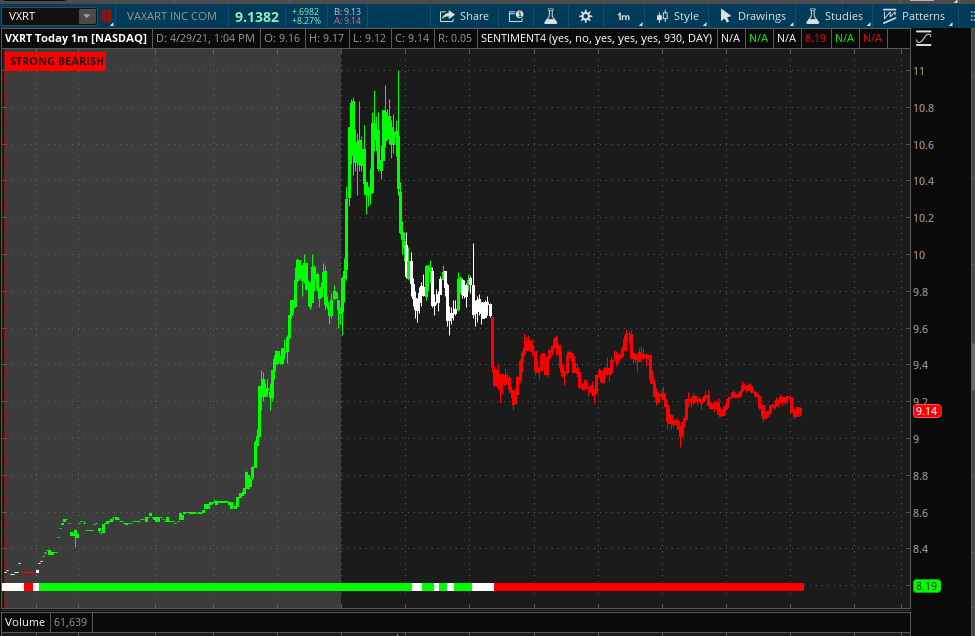The width and height of the screenshot is (975, 636).
Task: Click the close price readout C: 9.14
Action: click(412, 38)
